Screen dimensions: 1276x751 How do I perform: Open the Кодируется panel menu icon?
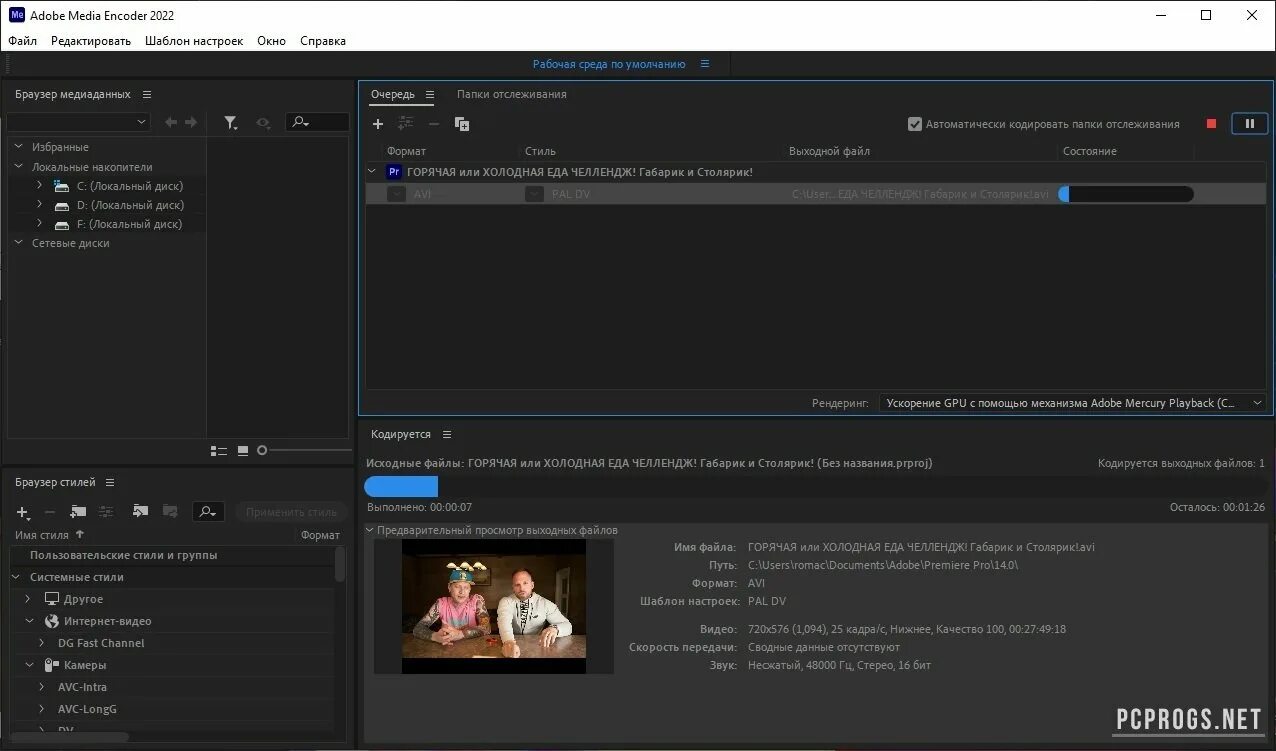click(x=447, y=435)
